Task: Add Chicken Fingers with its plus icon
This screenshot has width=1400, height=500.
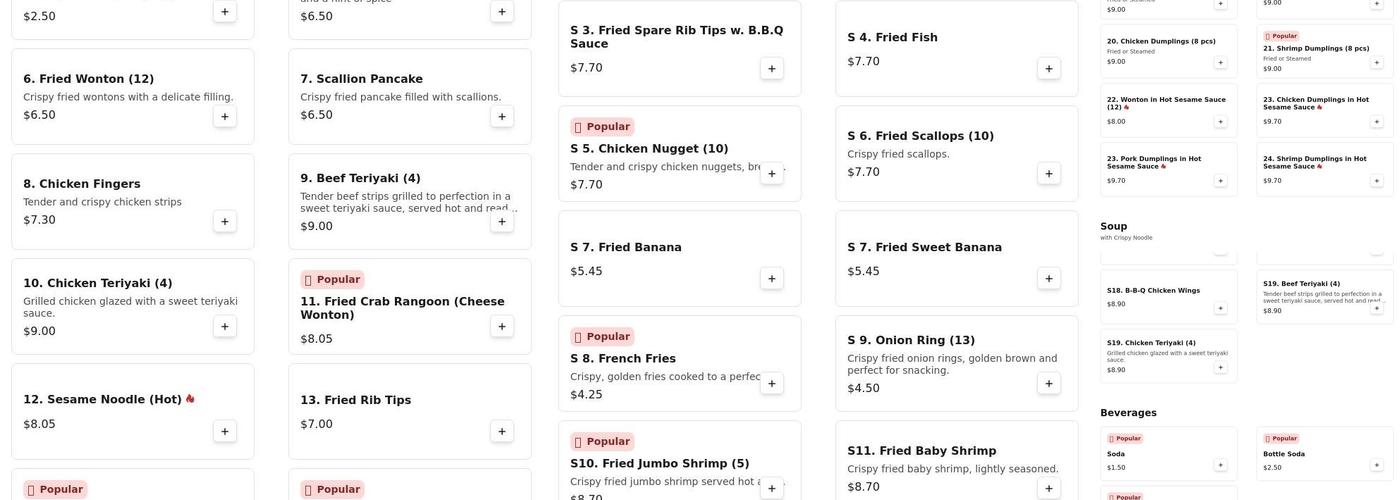Action: [224, 221]
